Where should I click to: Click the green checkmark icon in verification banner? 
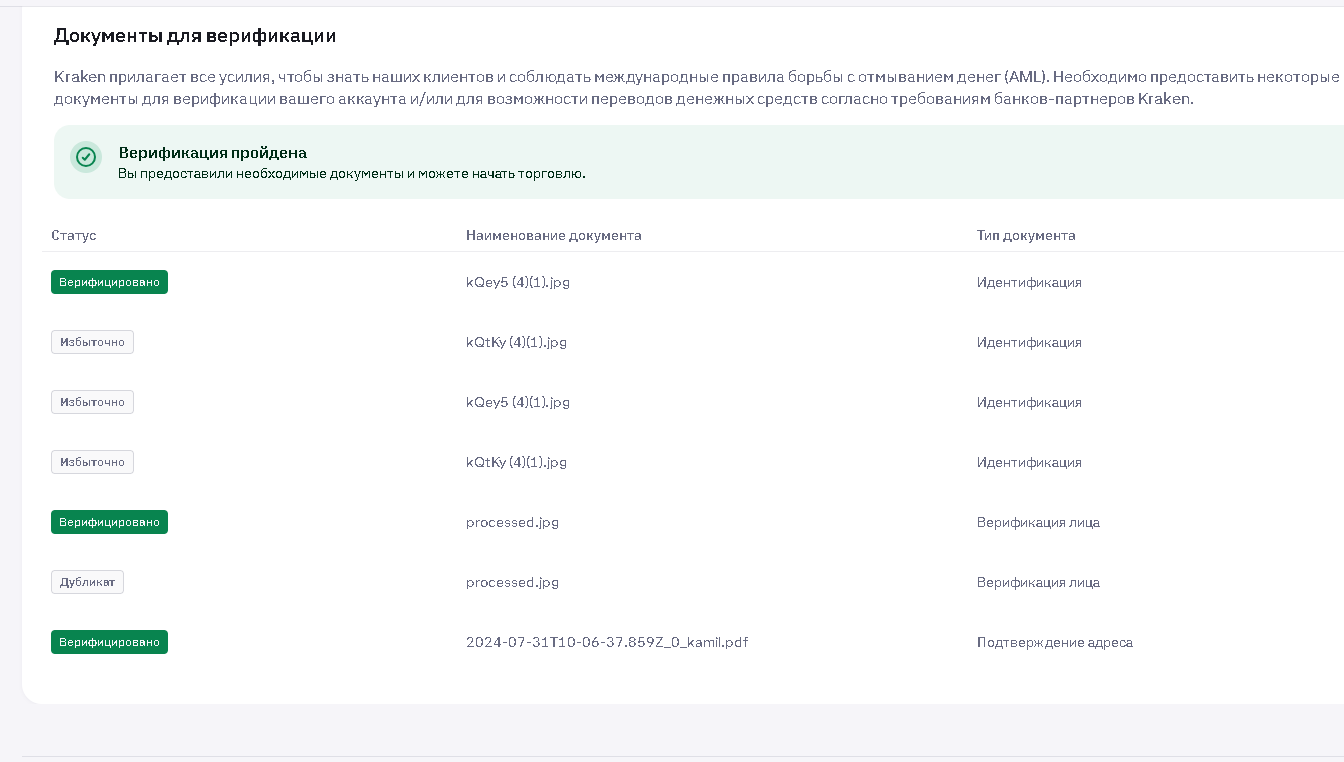(86, 157)
